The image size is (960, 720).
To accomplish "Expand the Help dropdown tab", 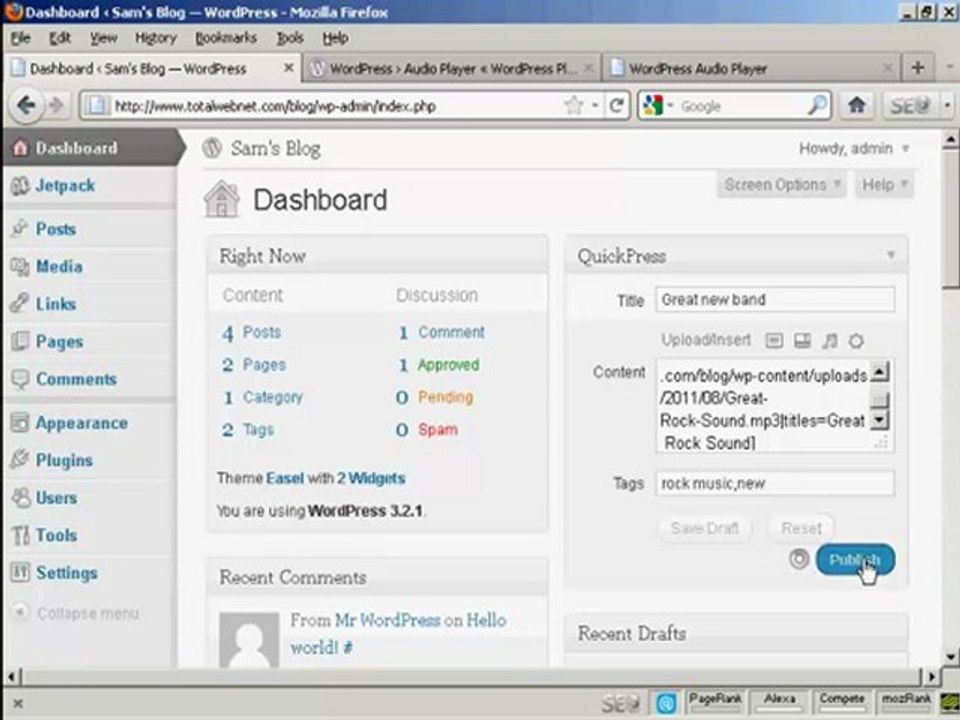I will (x=885, y=184).
